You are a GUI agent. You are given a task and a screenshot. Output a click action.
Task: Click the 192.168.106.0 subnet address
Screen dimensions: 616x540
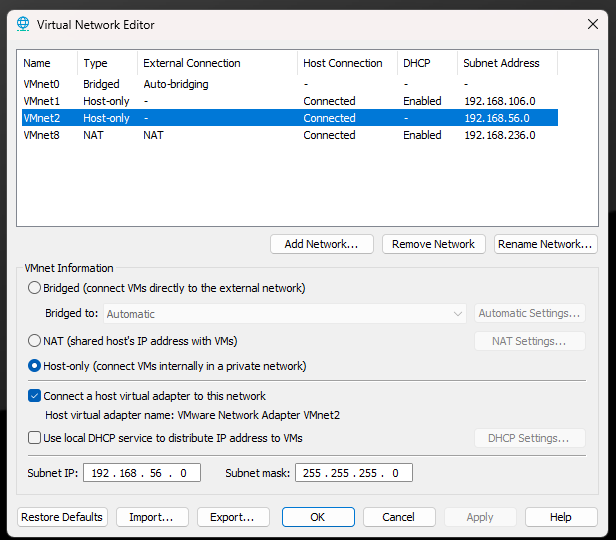point(500,101)
